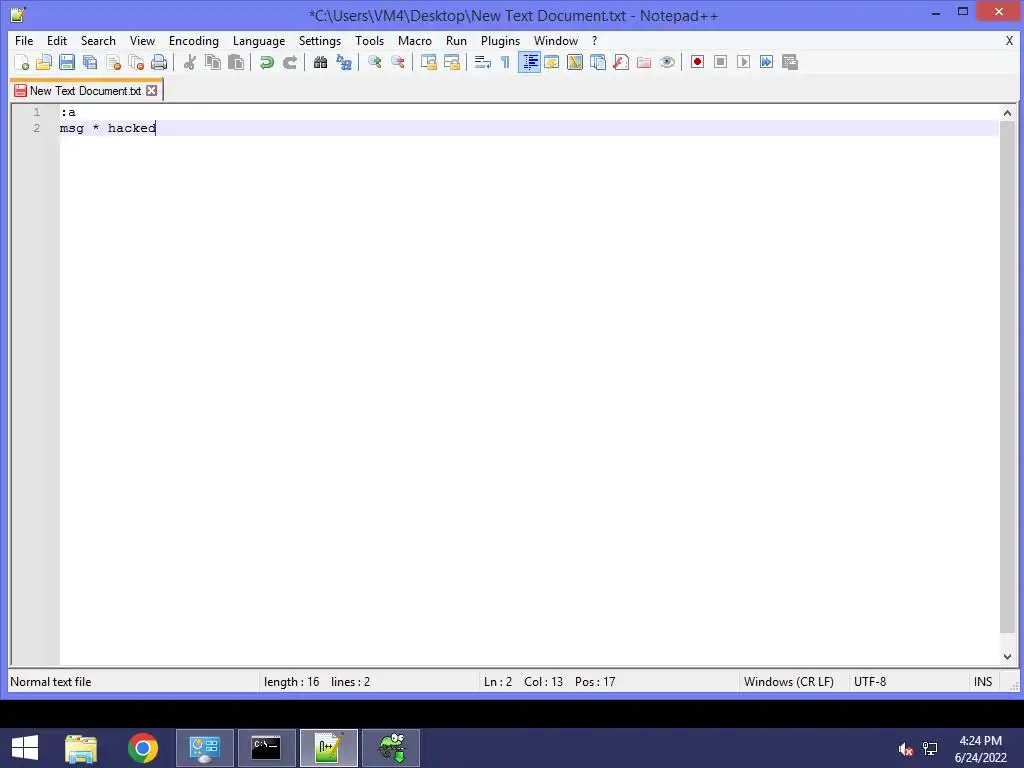Viewport: 1024px width, 768px height.
Task: Click the Paste toolbar icon
Action: click(x=236, y=62)
